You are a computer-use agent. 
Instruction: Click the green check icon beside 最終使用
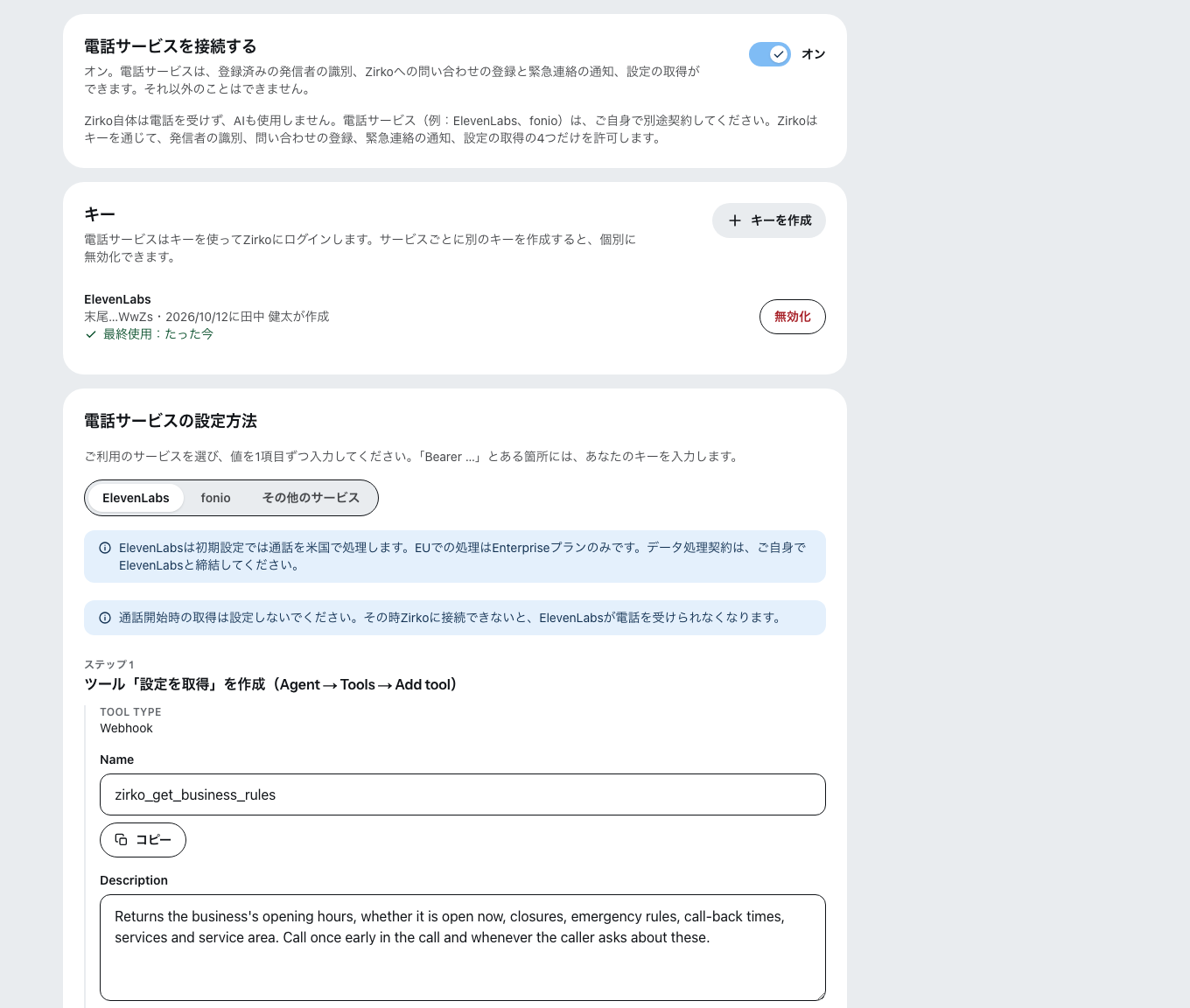tap(91, 334)
